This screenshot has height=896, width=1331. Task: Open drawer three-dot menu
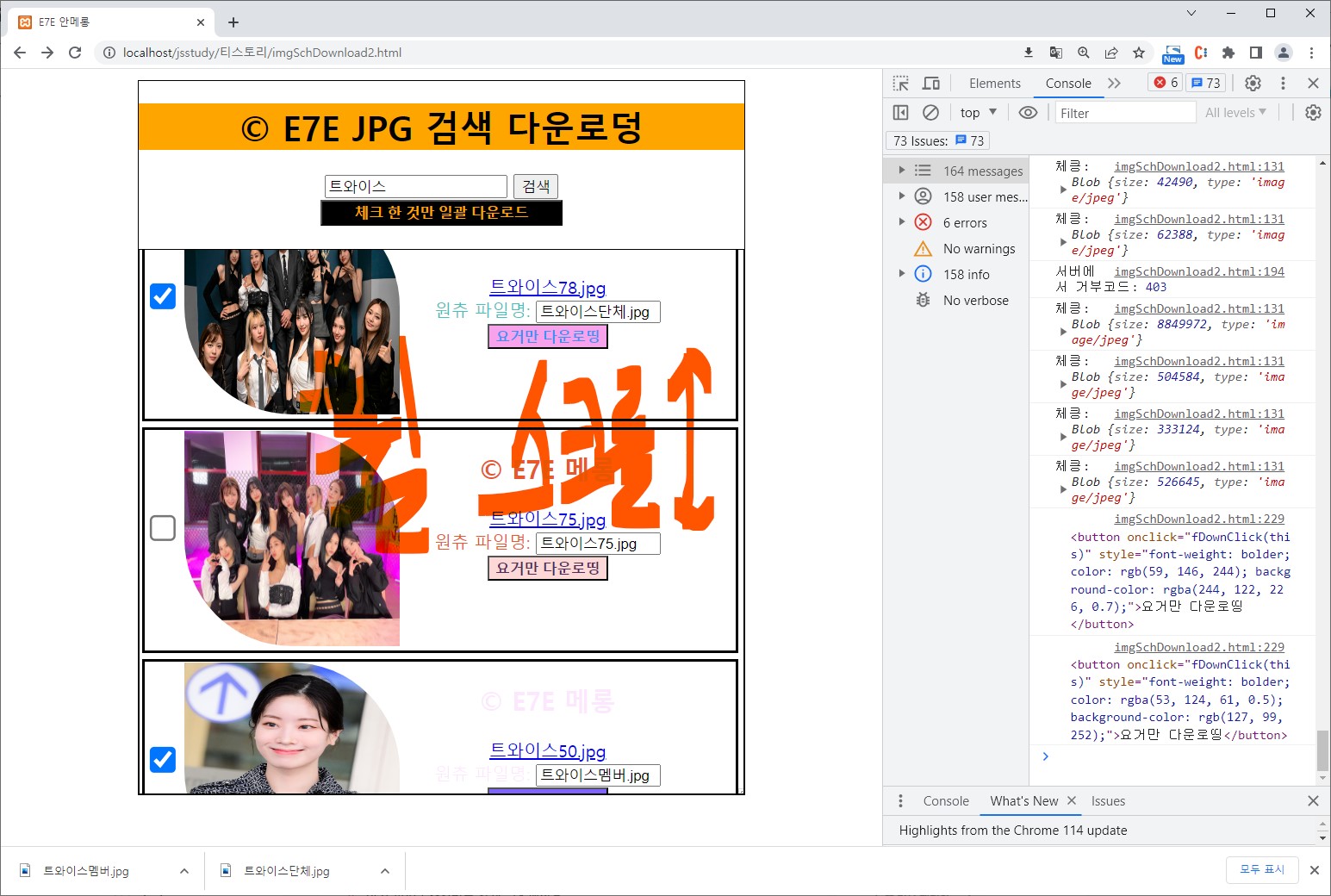901,801
